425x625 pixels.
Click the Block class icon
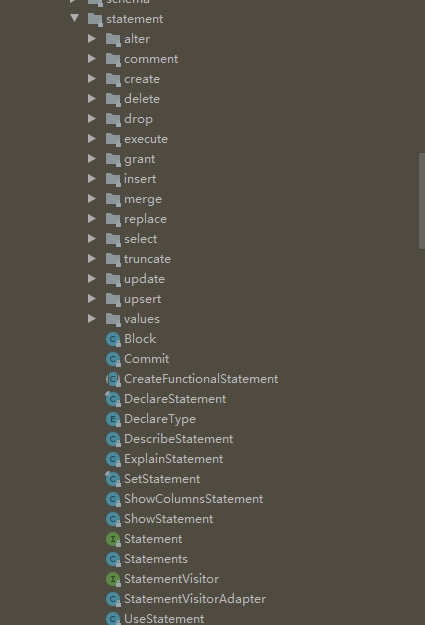(x=113, y=339)
